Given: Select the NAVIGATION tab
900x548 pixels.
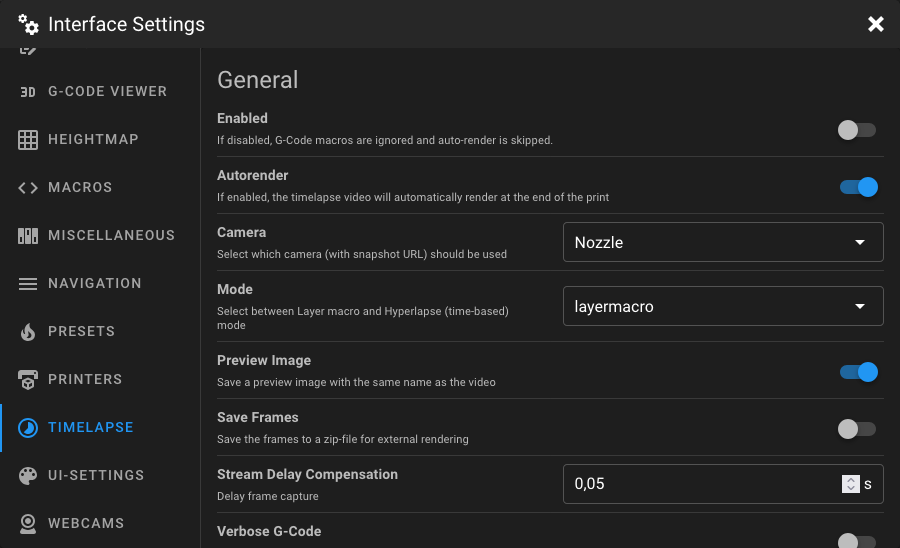Looking at the screenshot, I should pos(100,283).
